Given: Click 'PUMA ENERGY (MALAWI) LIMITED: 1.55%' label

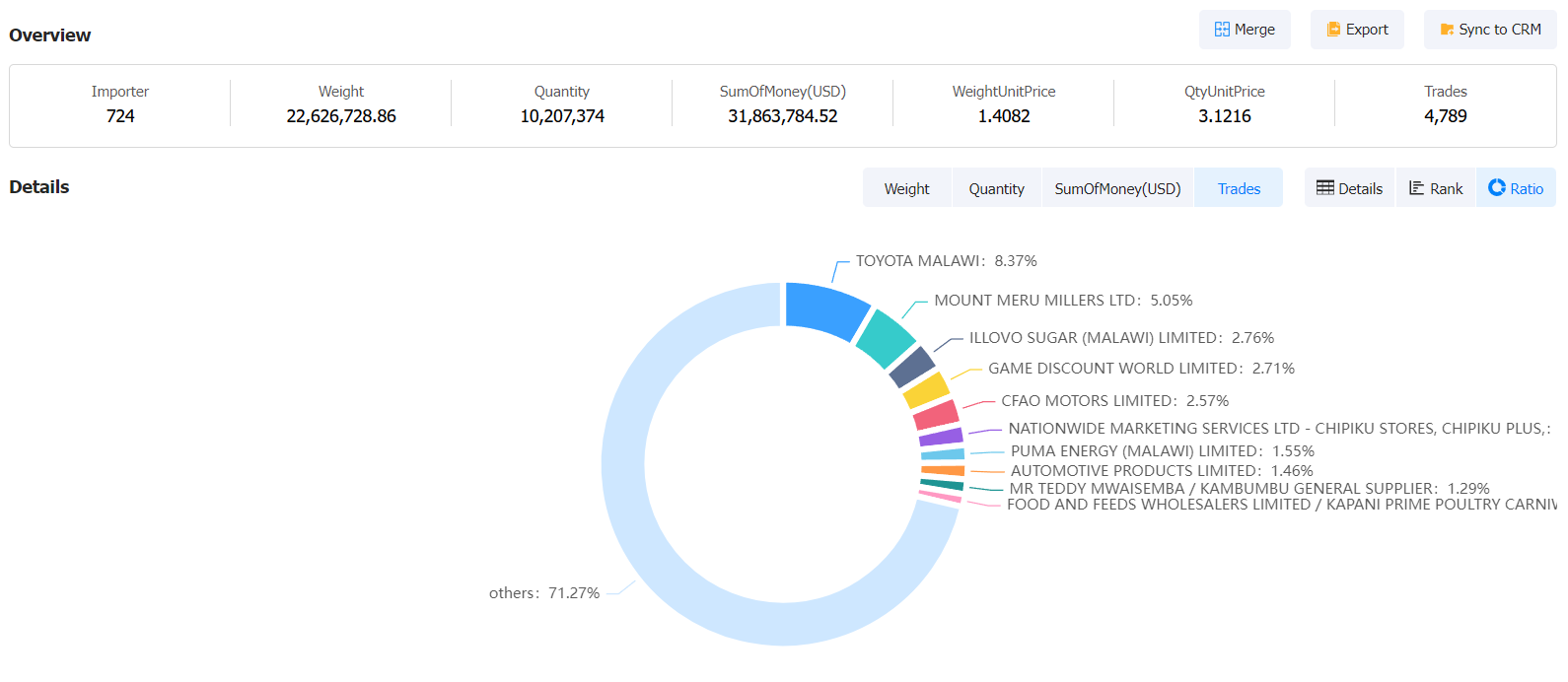Looking at the screenshot, I should click(x=1163, y=451).
